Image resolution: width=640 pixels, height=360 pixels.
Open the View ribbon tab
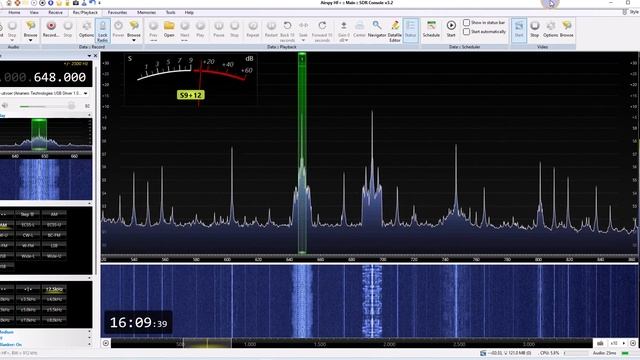[x=34, y=13]
